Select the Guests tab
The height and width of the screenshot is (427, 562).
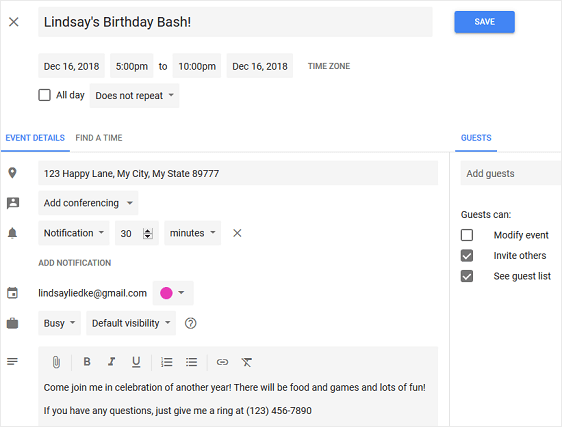(x=476, y=138)
